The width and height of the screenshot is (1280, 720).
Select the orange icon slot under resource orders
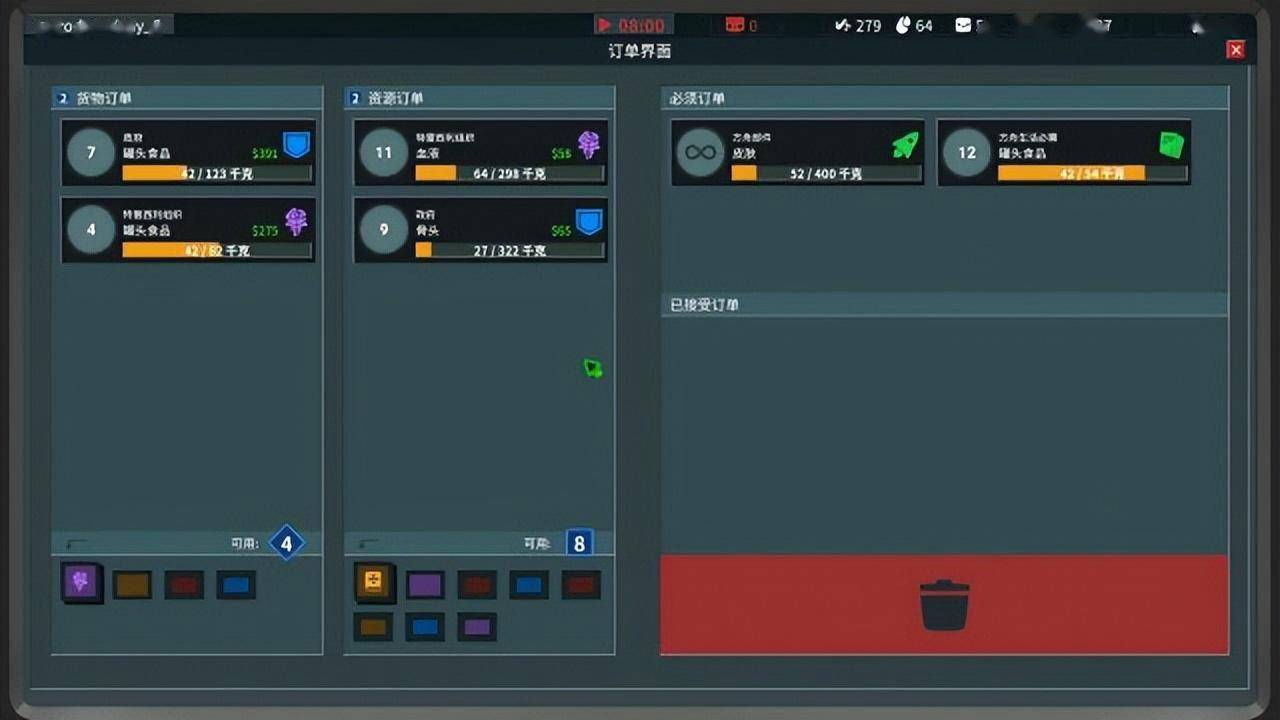pos(373,583)
